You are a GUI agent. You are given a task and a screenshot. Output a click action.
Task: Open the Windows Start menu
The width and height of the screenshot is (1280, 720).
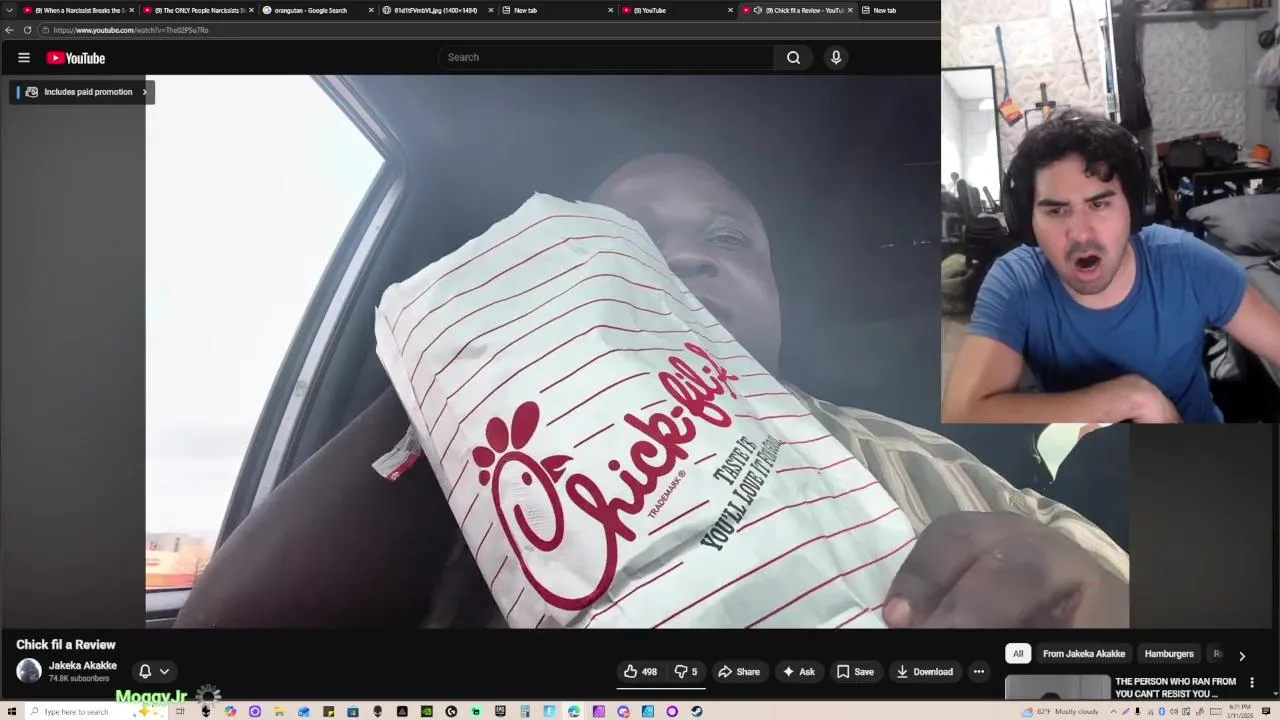12,712
